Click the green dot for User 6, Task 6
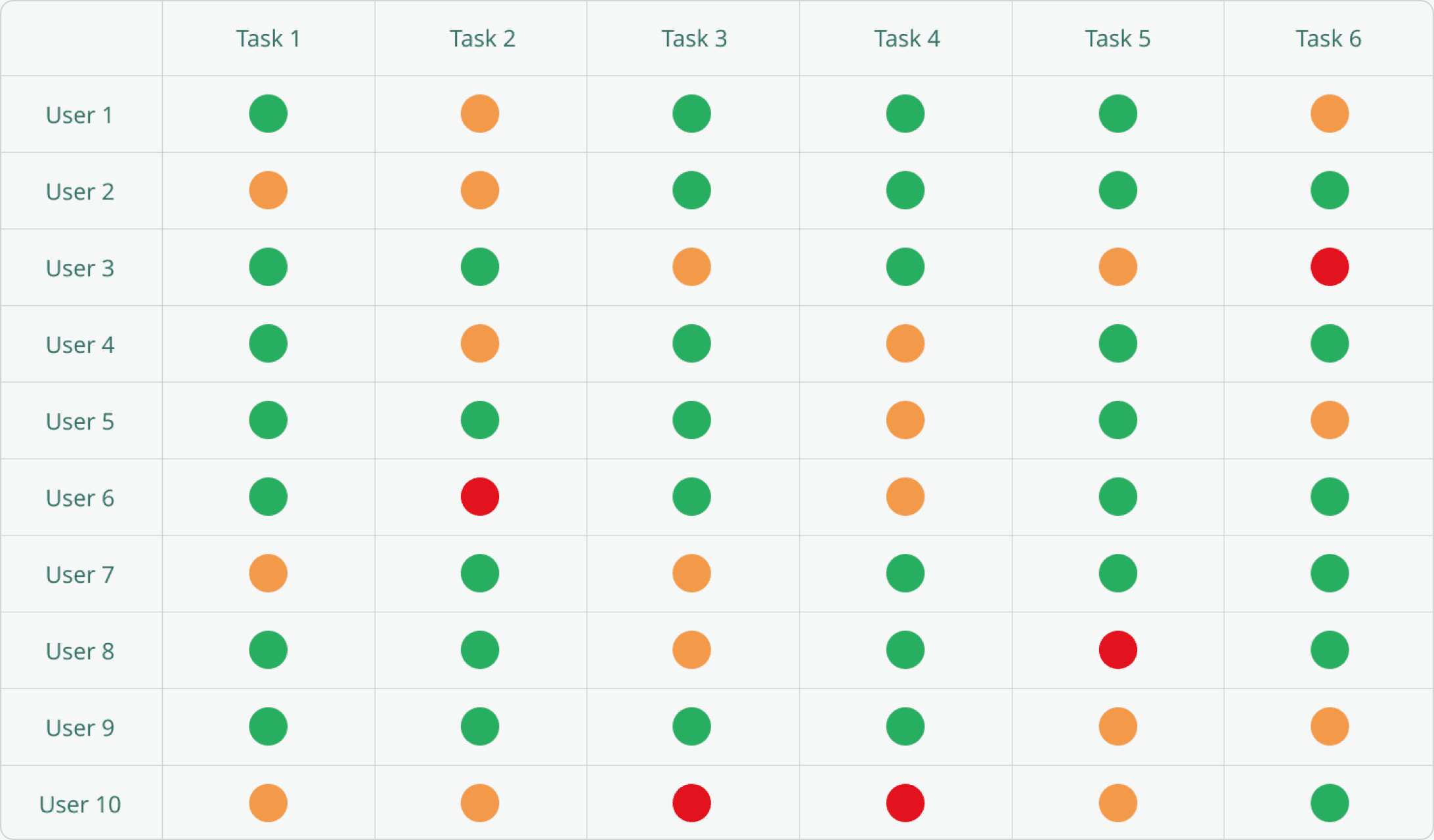 coord(1330,497)
